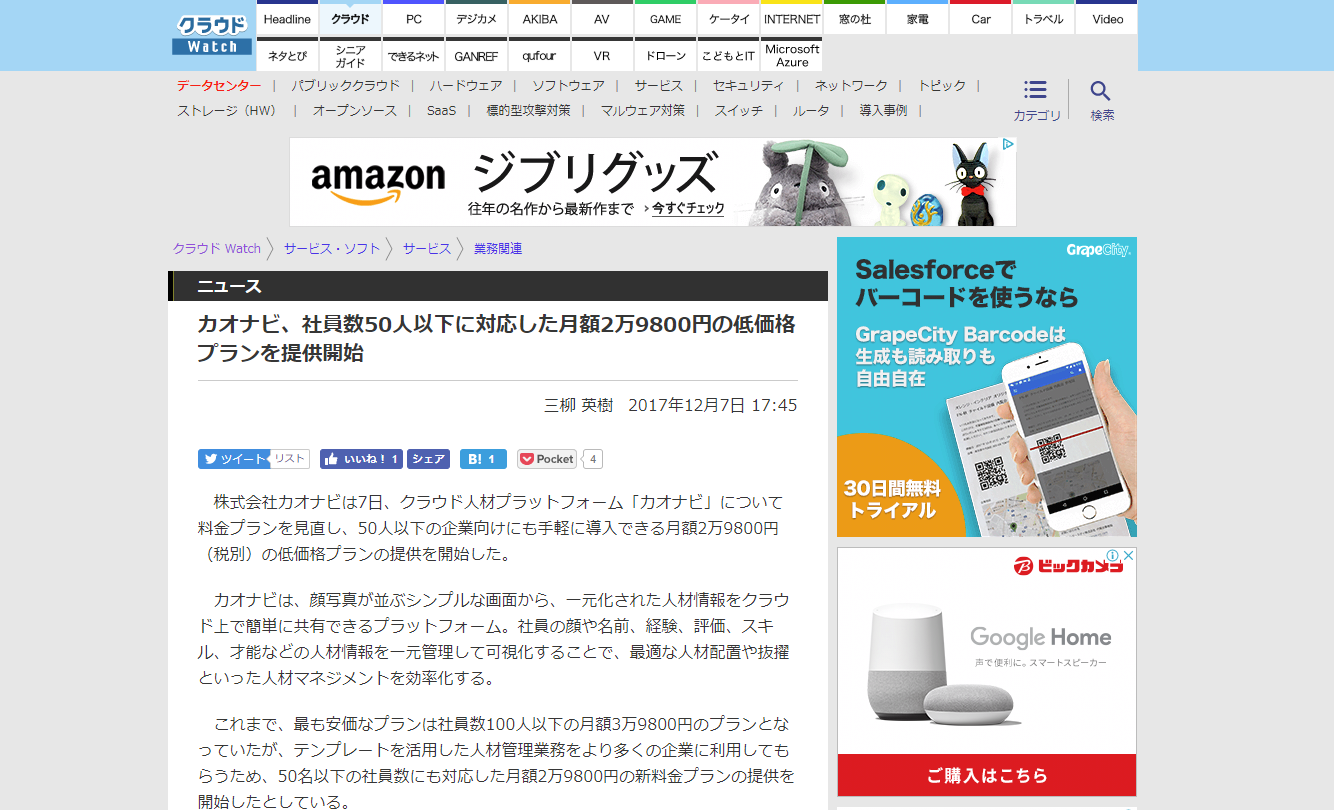The height and width of the screenshot is (810, 1334).
Task: Close the ビックカメラ ad with X icon
Action: tap(1128, 555)
